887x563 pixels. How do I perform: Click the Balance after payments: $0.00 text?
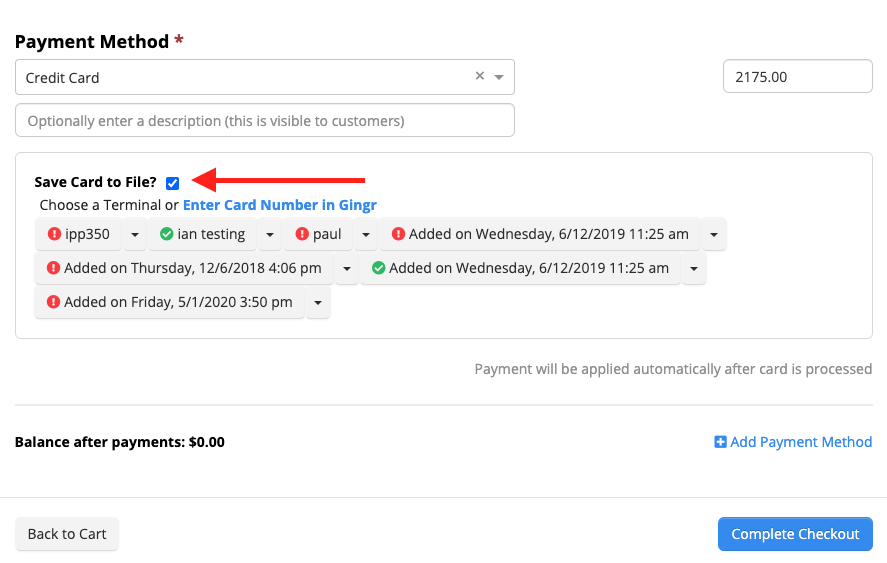point(119,442)
